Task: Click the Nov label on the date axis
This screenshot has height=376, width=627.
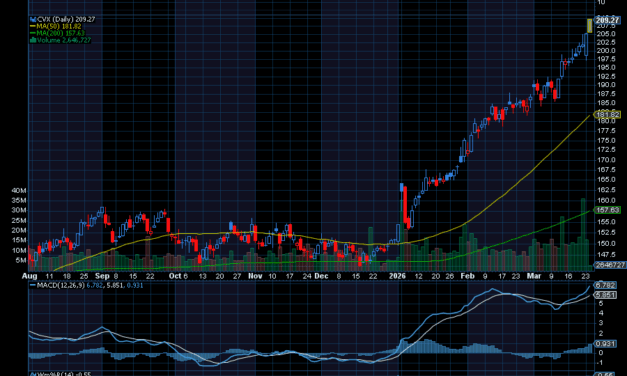Action: click(x=255, y=276)
